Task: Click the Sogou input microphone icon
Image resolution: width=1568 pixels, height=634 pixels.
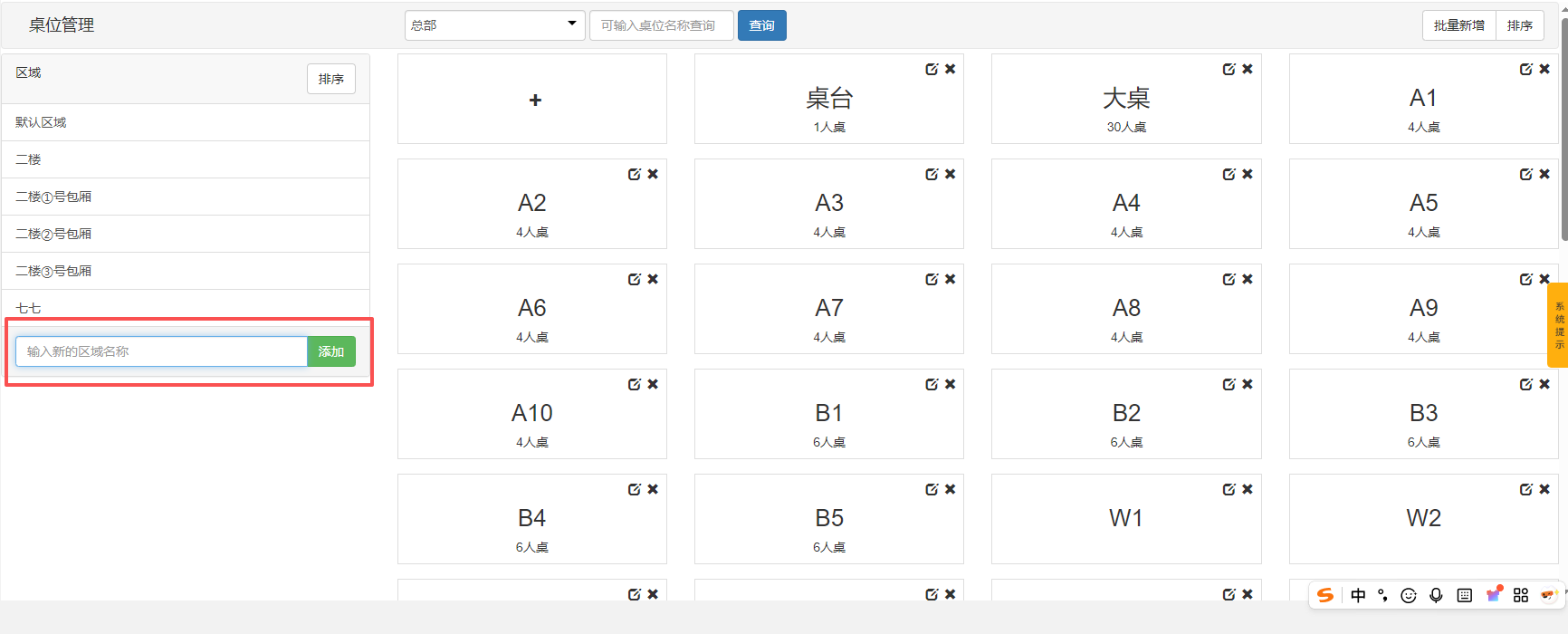Action: point(1436,595)
